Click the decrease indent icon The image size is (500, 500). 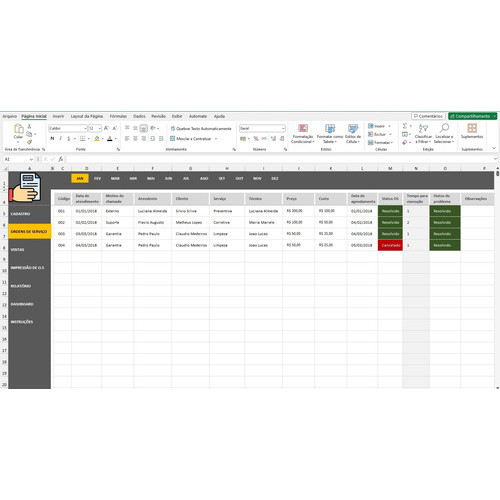click(152, 139)
